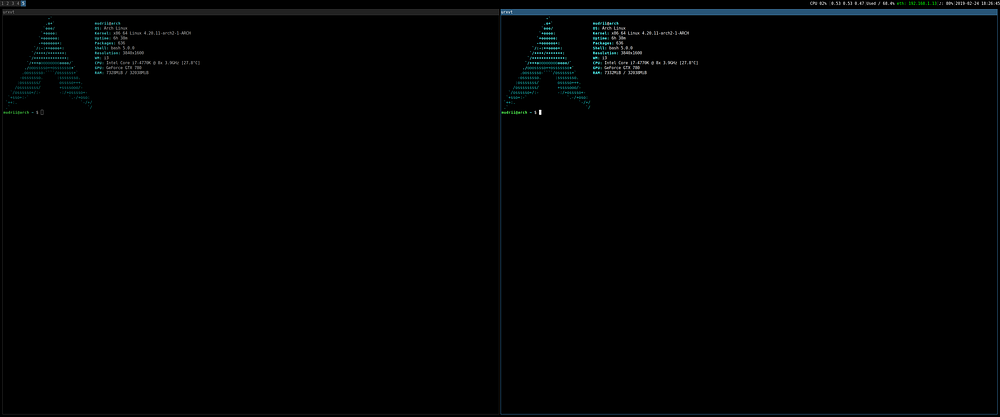Click the load average values in status bar
The height and width of the screenshot is (417, 1000).
pos(847,3)
